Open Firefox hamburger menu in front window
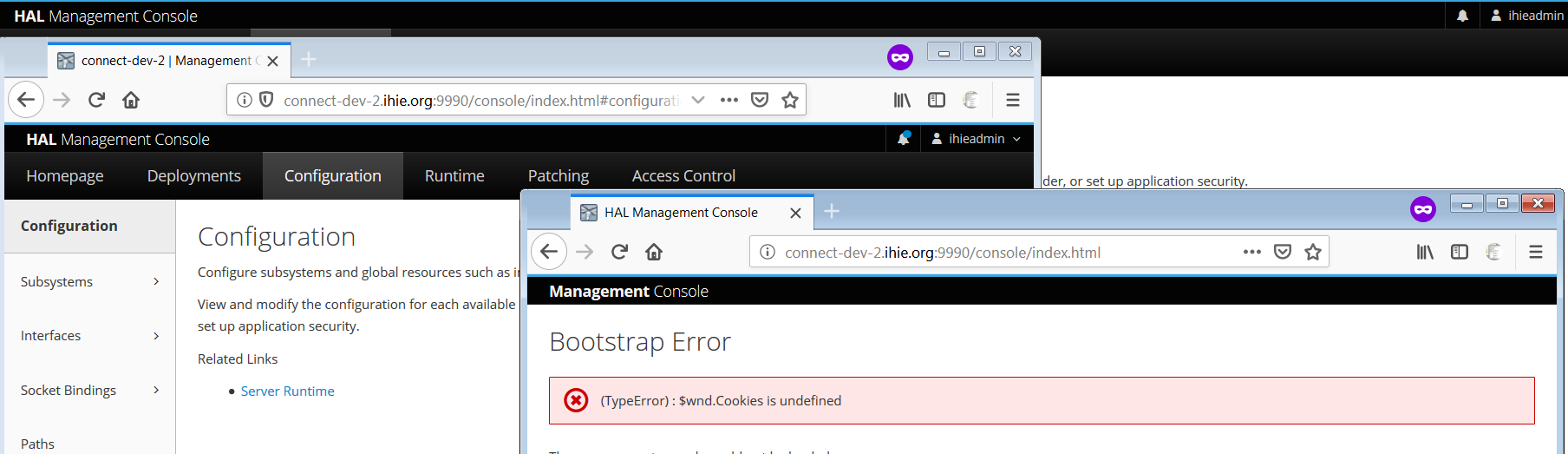This screenshot has height=454, width=1568. tap(1536, 252)
